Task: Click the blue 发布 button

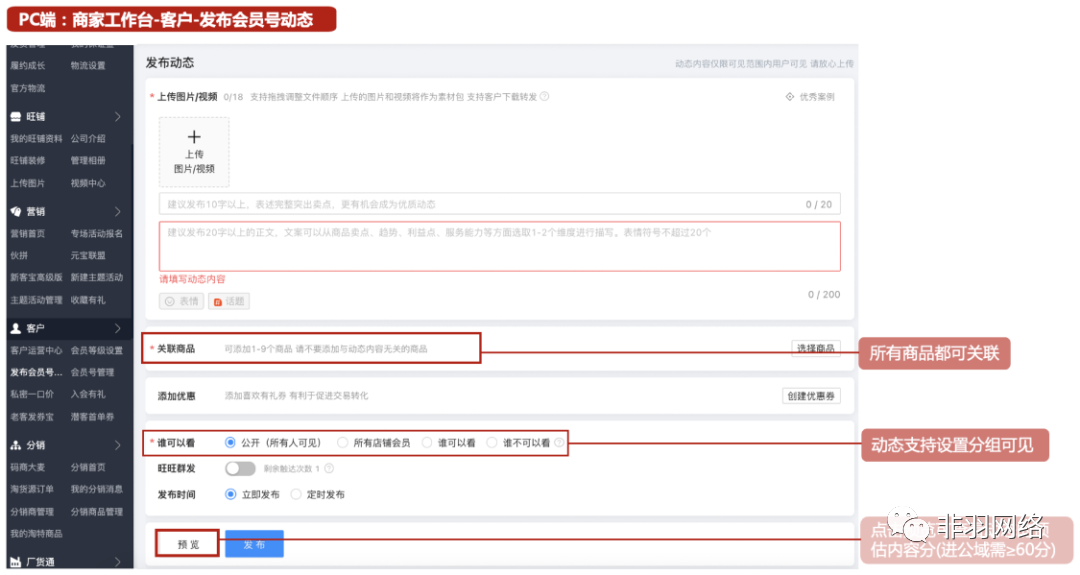Action: [x=254, y=544]
